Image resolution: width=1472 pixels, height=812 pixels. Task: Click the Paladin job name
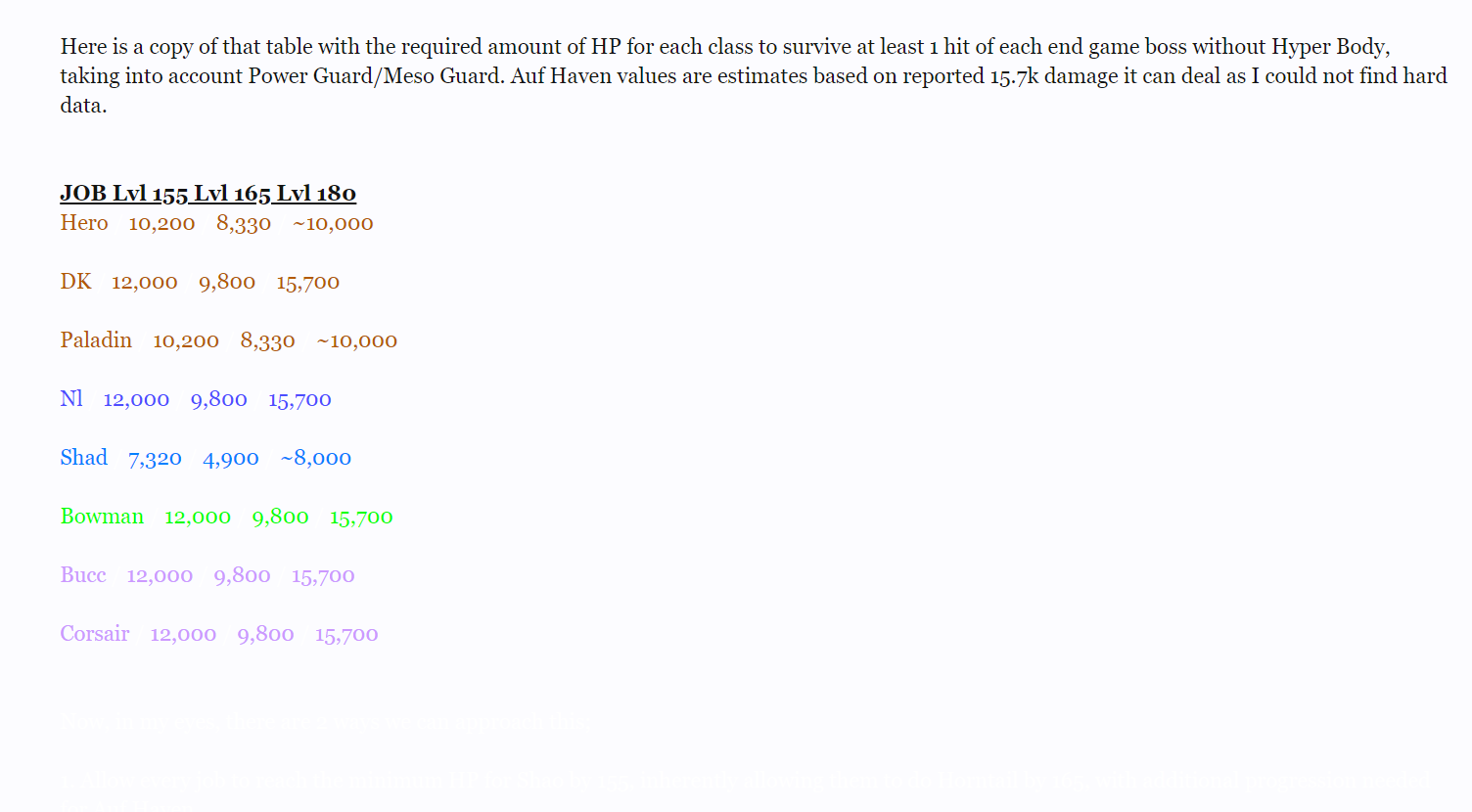tap(96, 340)
